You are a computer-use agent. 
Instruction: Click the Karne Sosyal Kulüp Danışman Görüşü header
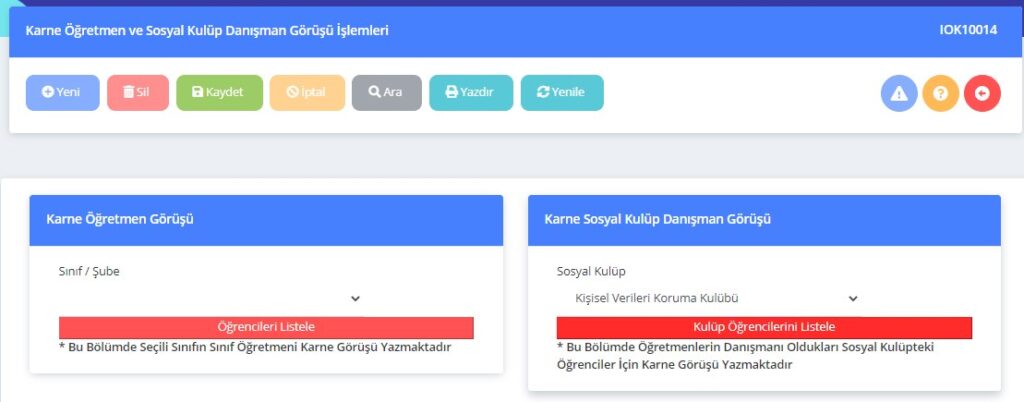657,219
